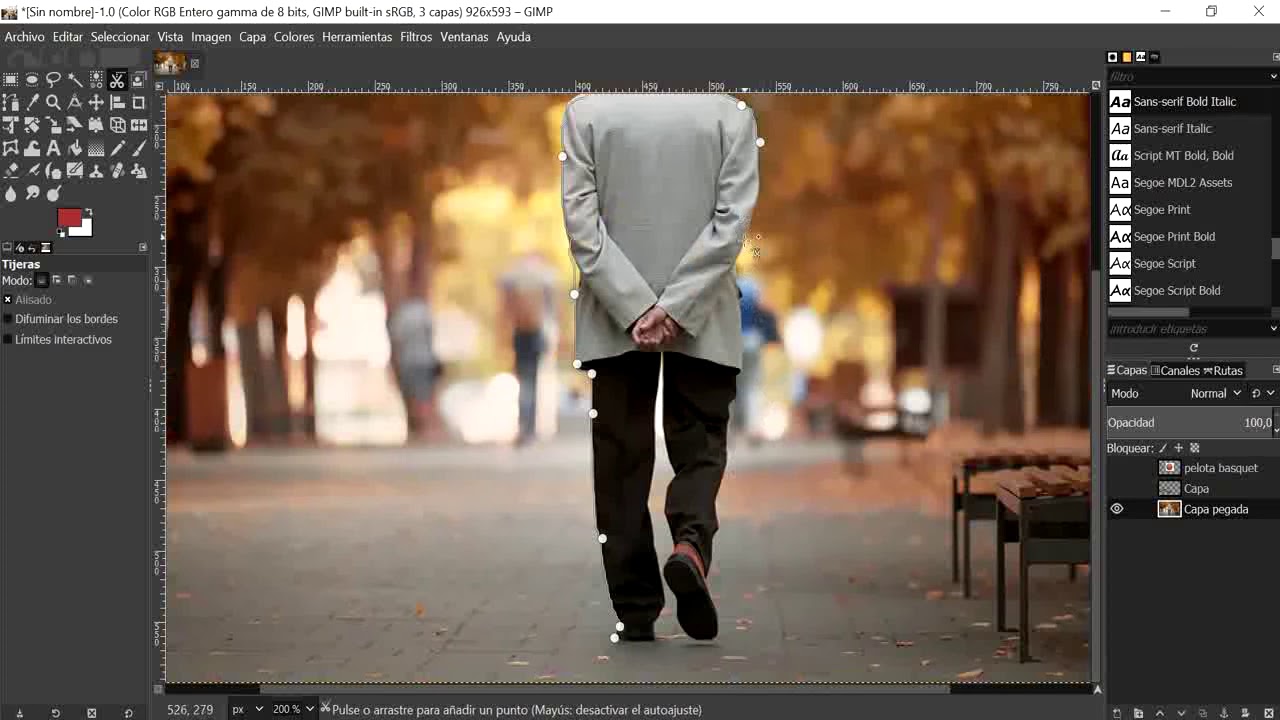Expand the introducir etiquetas dropdown arrow
Image resolution: width=1280 pixels, height=720 pixels.
pyautogui.click(x=1273, y=328)
